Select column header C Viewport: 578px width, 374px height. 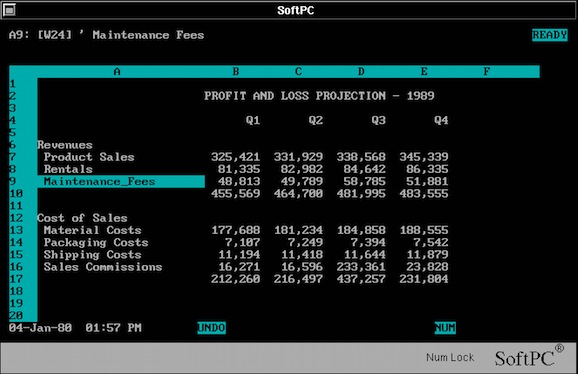[298, 71]
